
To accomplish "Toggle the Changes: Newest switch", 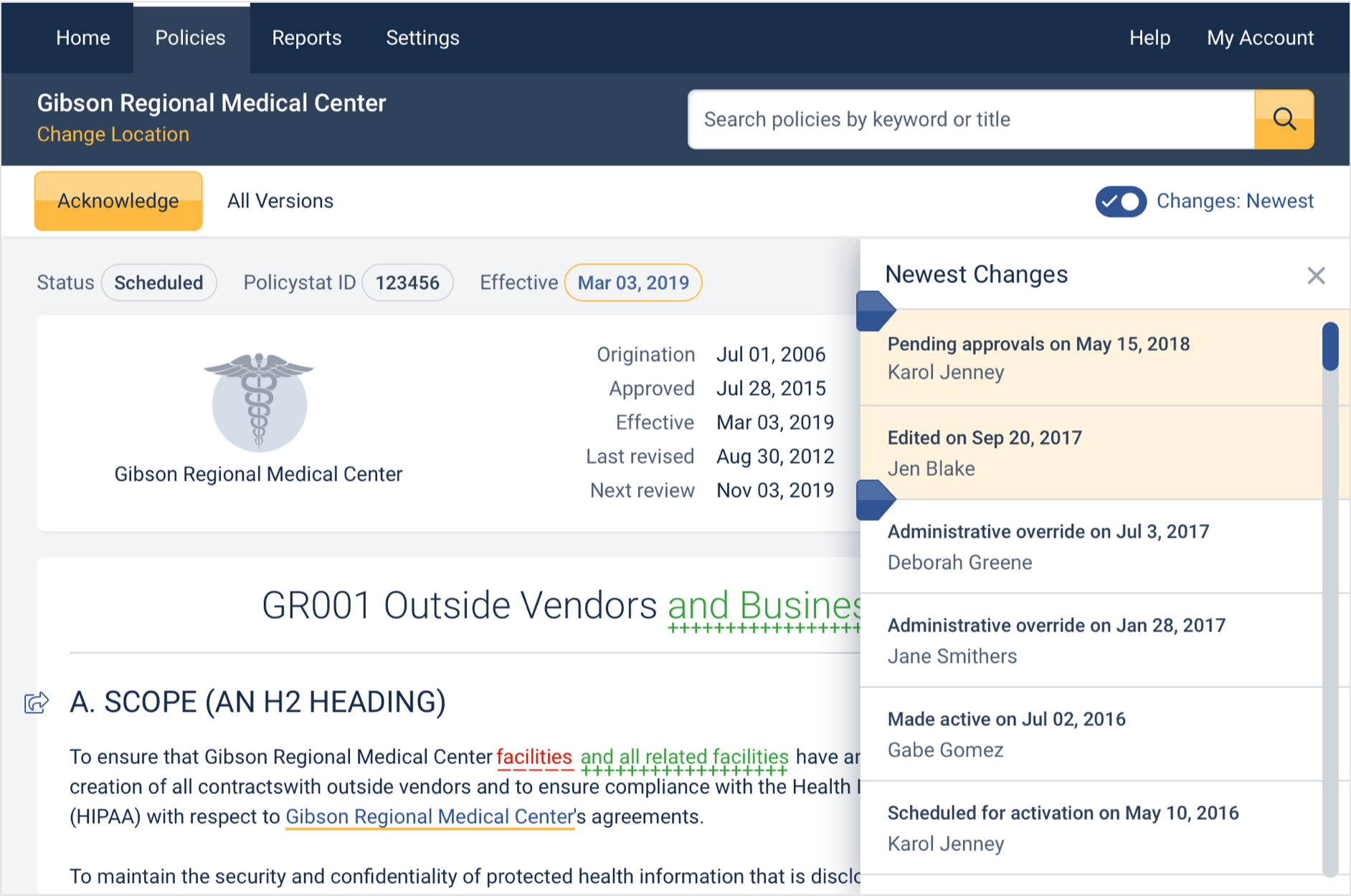I will (1120, 201).
